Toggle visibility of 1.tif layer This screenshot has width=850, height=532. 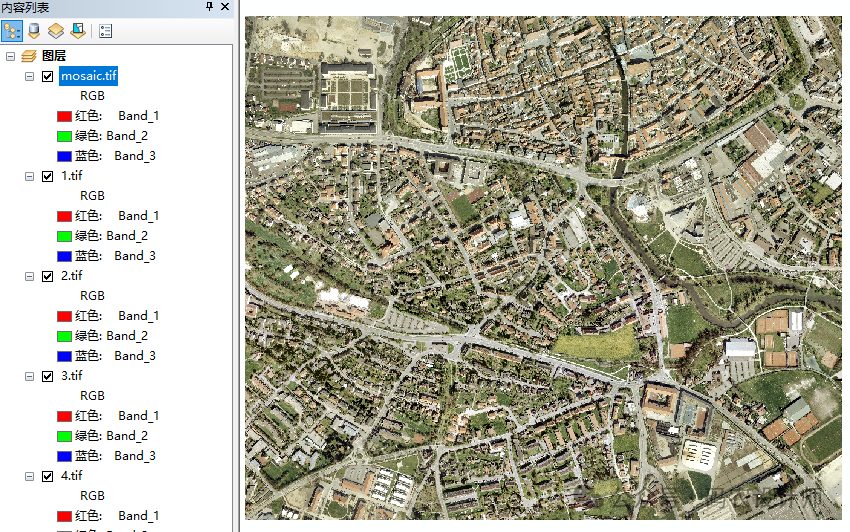(x=48, y=176)
